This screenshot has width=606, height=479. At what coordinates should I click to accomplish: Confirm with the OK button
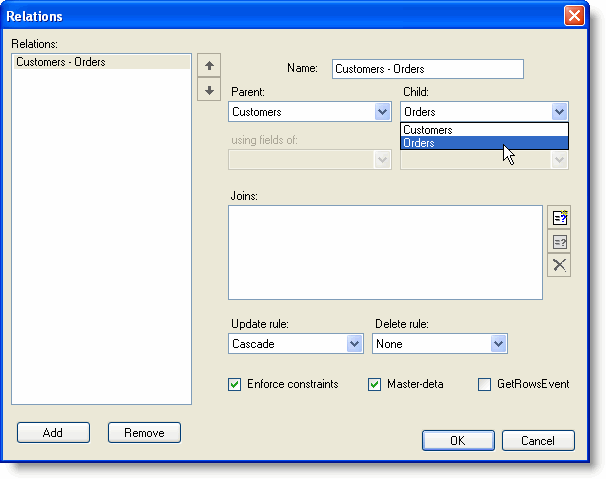pyautogui.click(x=458, y=440)
